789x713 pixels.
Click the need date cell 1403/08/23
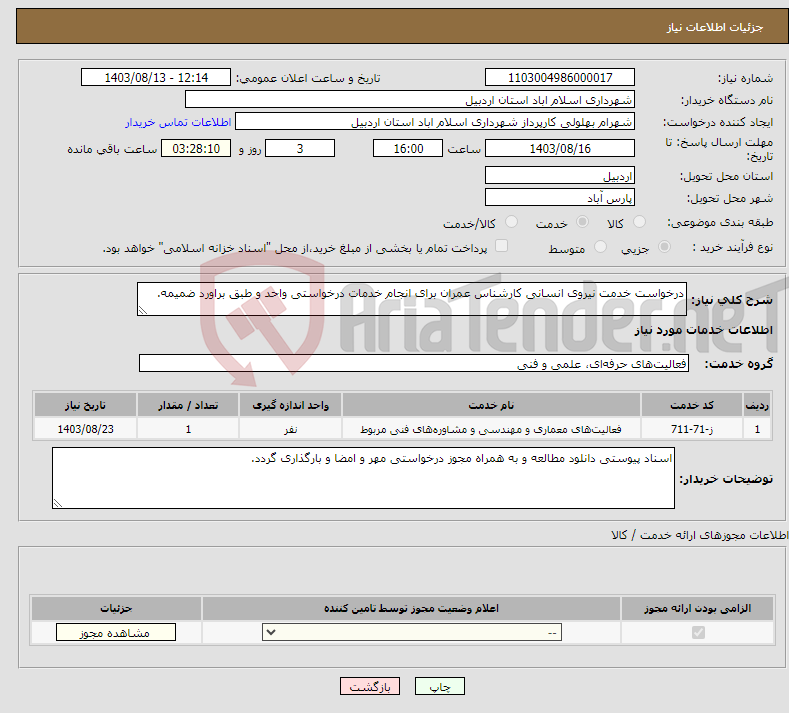pyautogui.click(x=86, y=429)
